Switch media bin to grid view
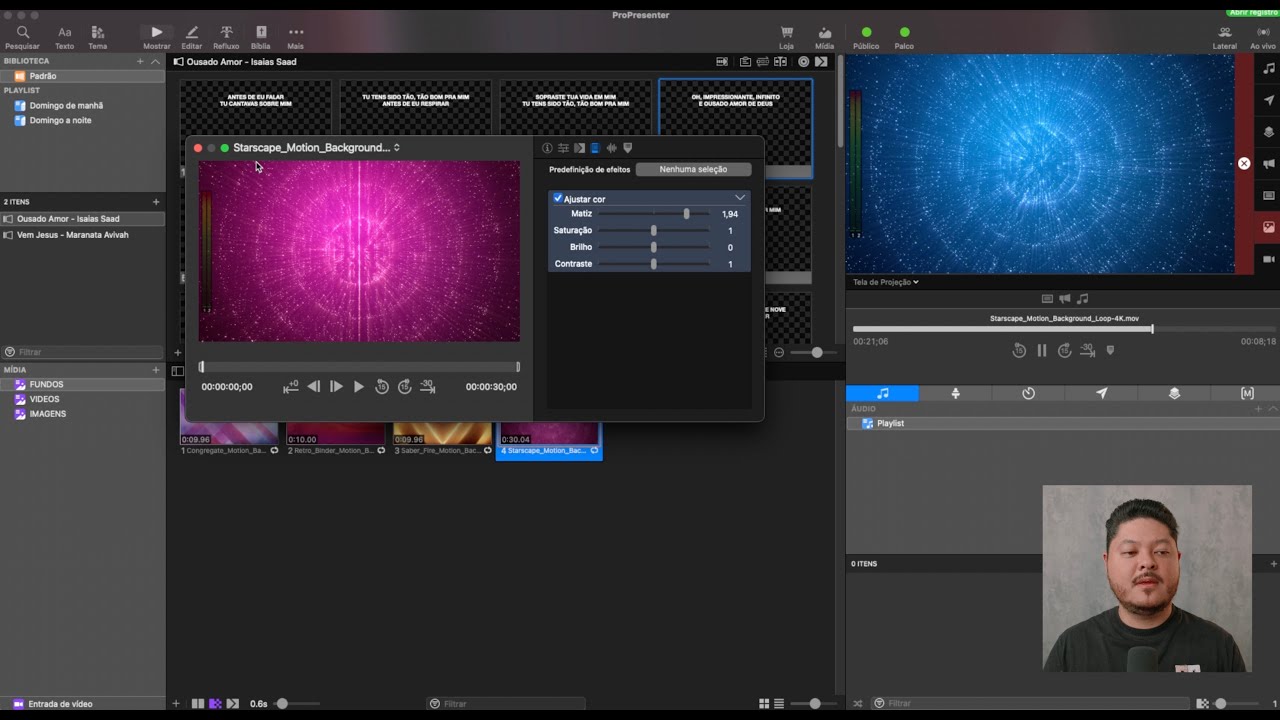1280x720 pixels. [x=764, y=704]
